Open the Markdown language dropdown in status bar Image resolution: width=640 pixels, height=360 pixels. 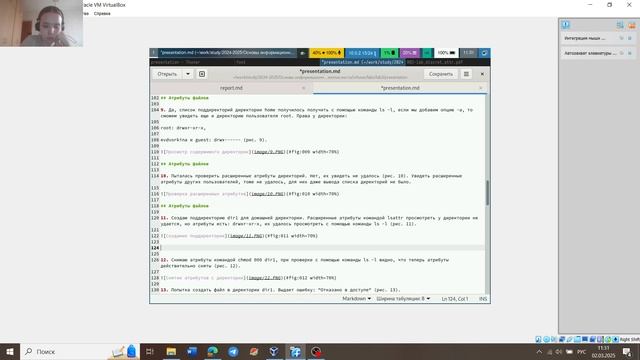click(x=356, y=299)
